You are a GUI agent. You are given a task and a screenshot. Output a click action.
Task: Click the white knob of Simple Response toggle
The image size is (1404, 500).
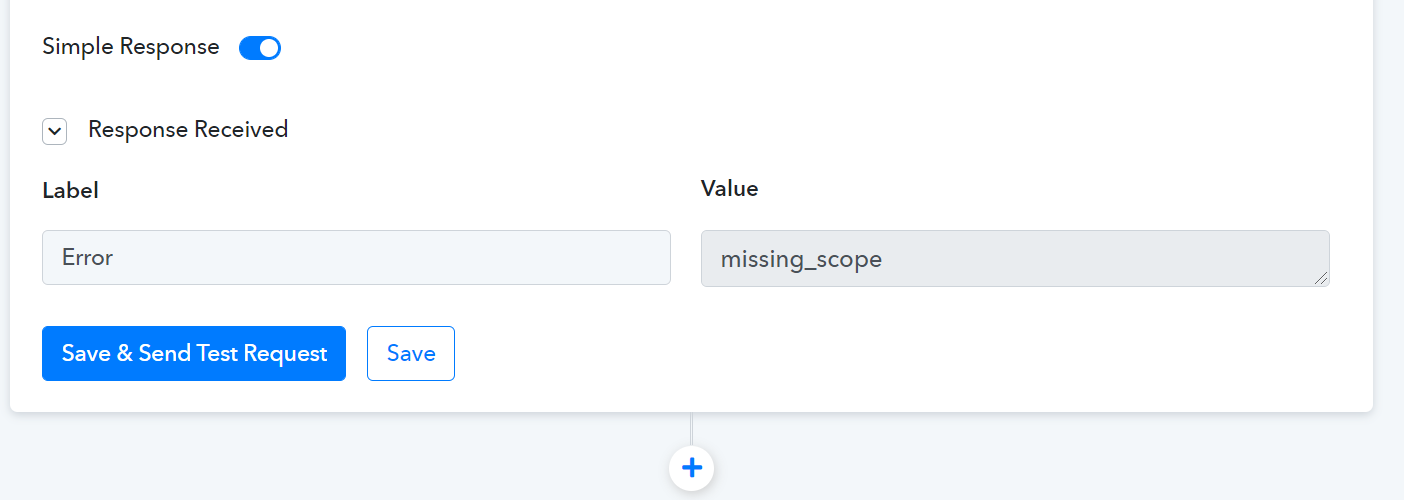[269, 48]
